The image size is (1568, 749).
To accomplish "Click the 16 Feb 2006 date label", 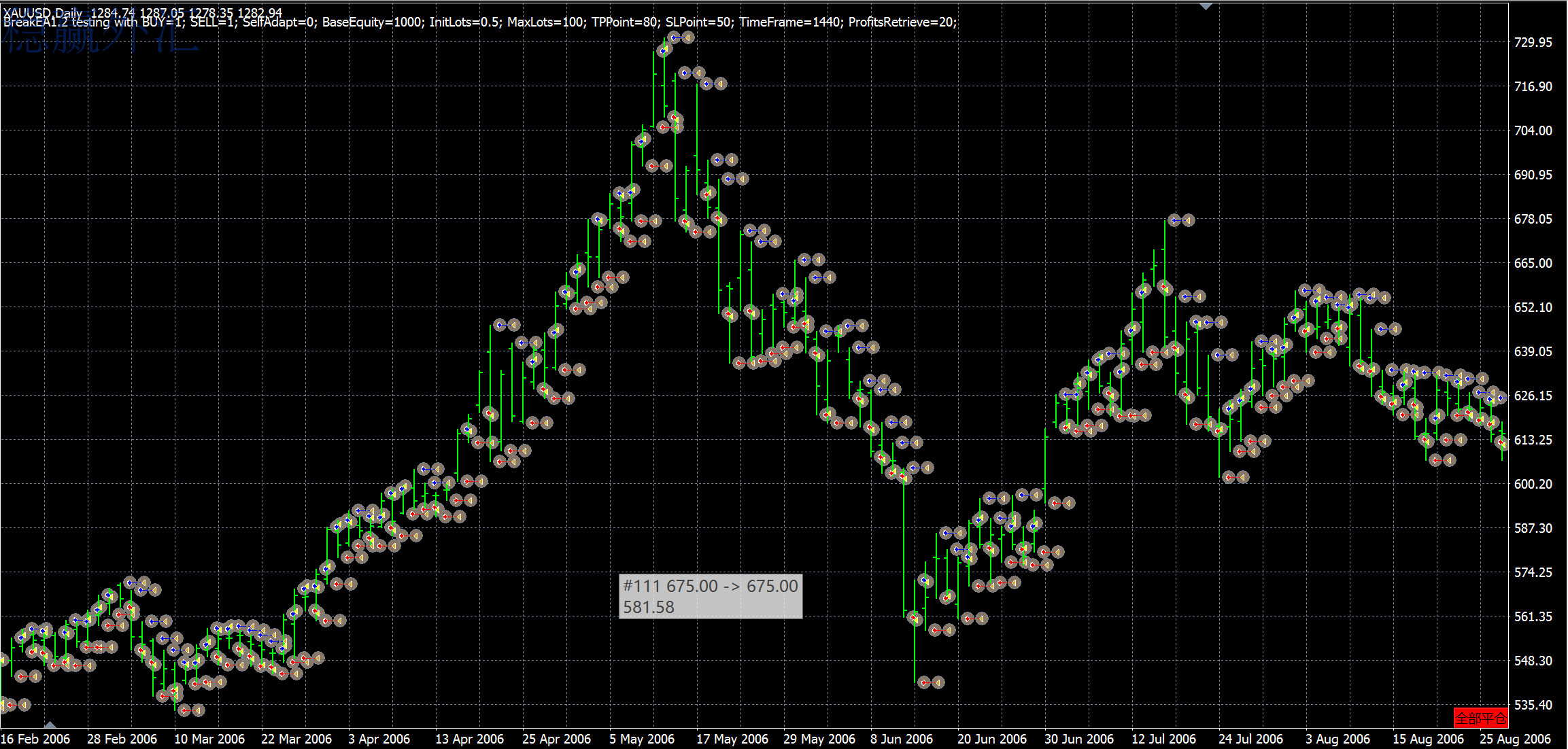I will coord(35,739).
